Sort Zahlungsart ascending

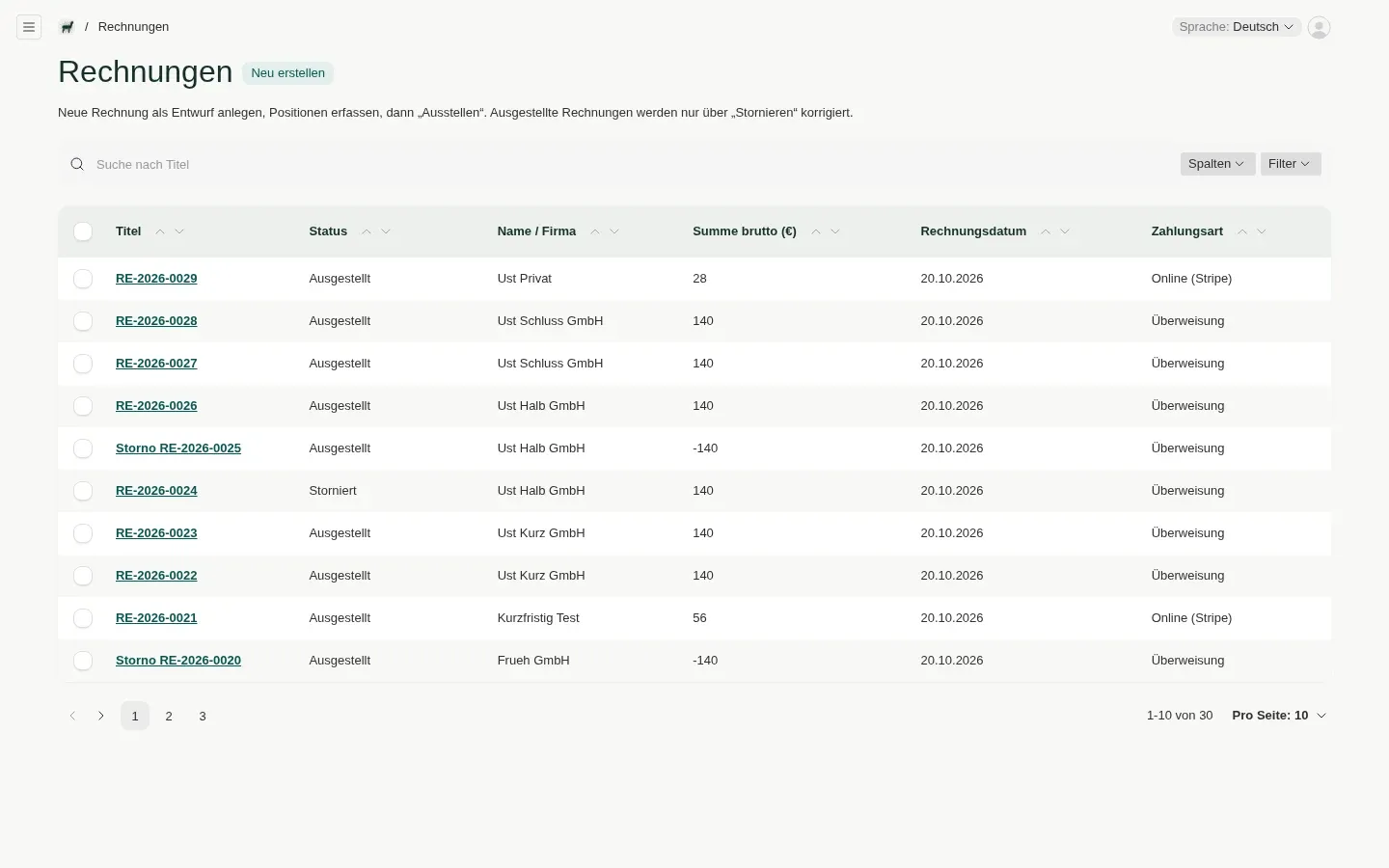(x=1242, y=231)
